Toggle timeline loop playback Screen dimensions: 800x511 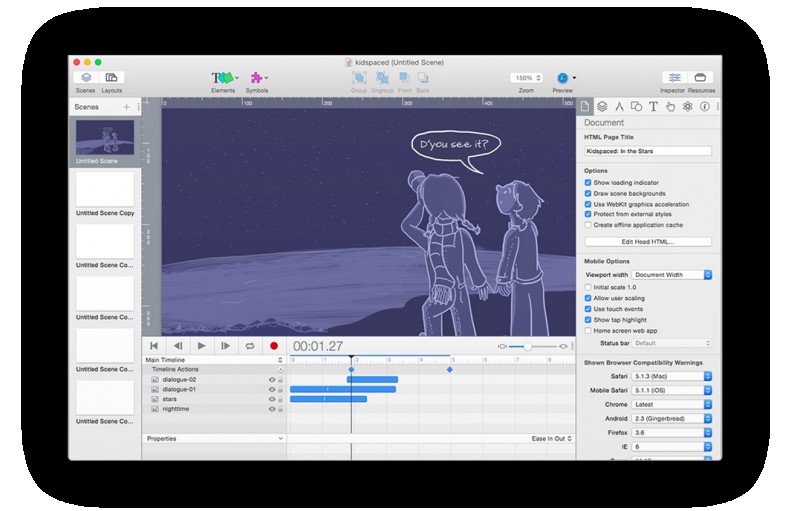pyautogui.click(x=249, y=346)
